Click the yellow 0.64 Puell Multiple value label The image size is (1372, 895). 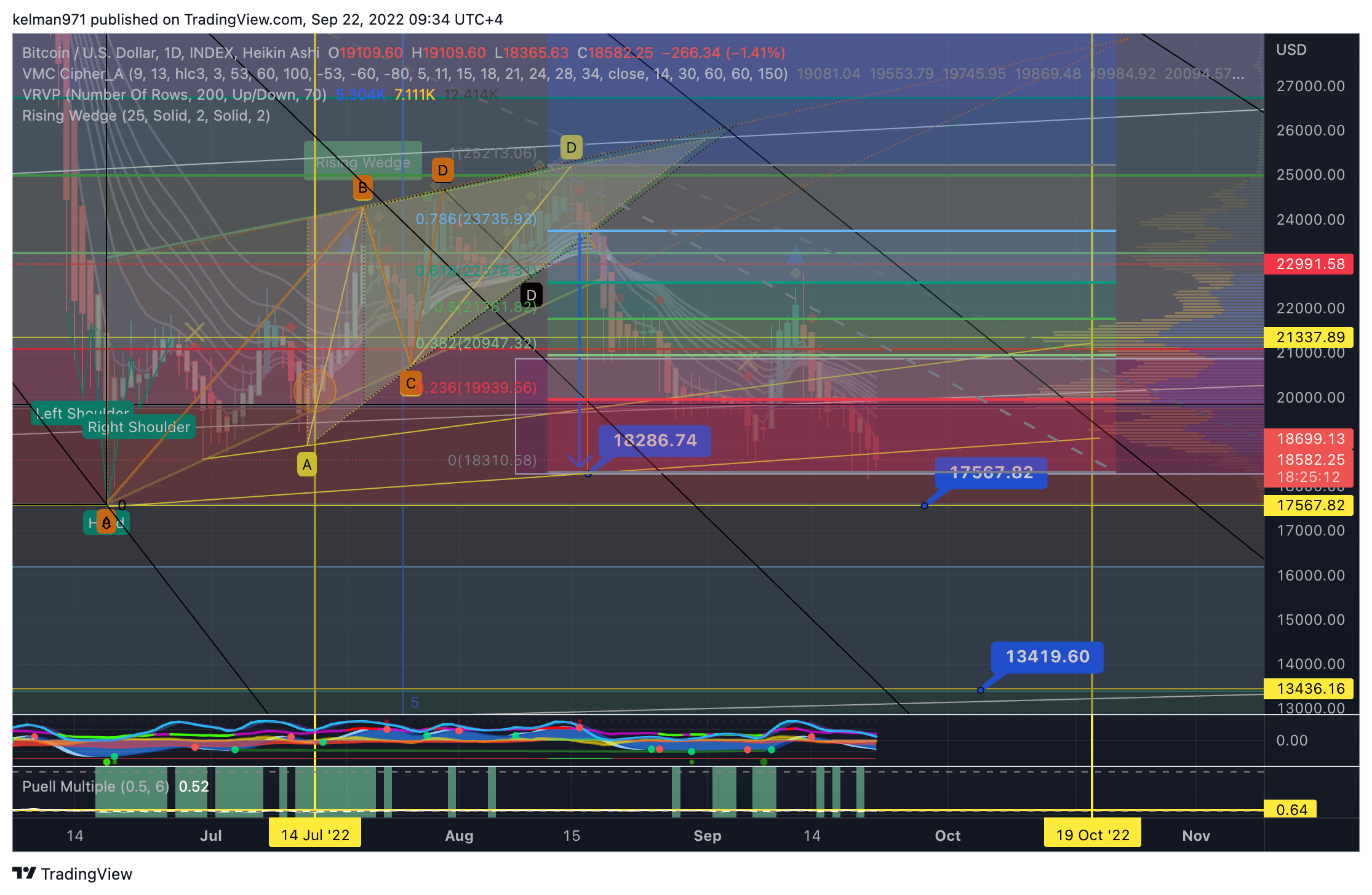(1290, 809)
